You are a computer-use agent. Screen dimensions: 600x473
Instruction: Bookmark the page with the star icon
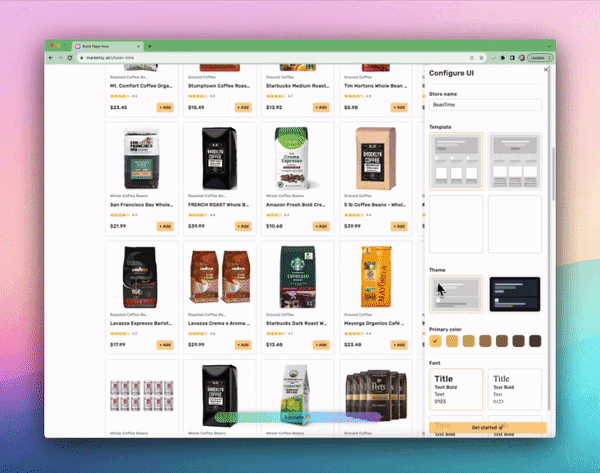click(x=481, y=58)
